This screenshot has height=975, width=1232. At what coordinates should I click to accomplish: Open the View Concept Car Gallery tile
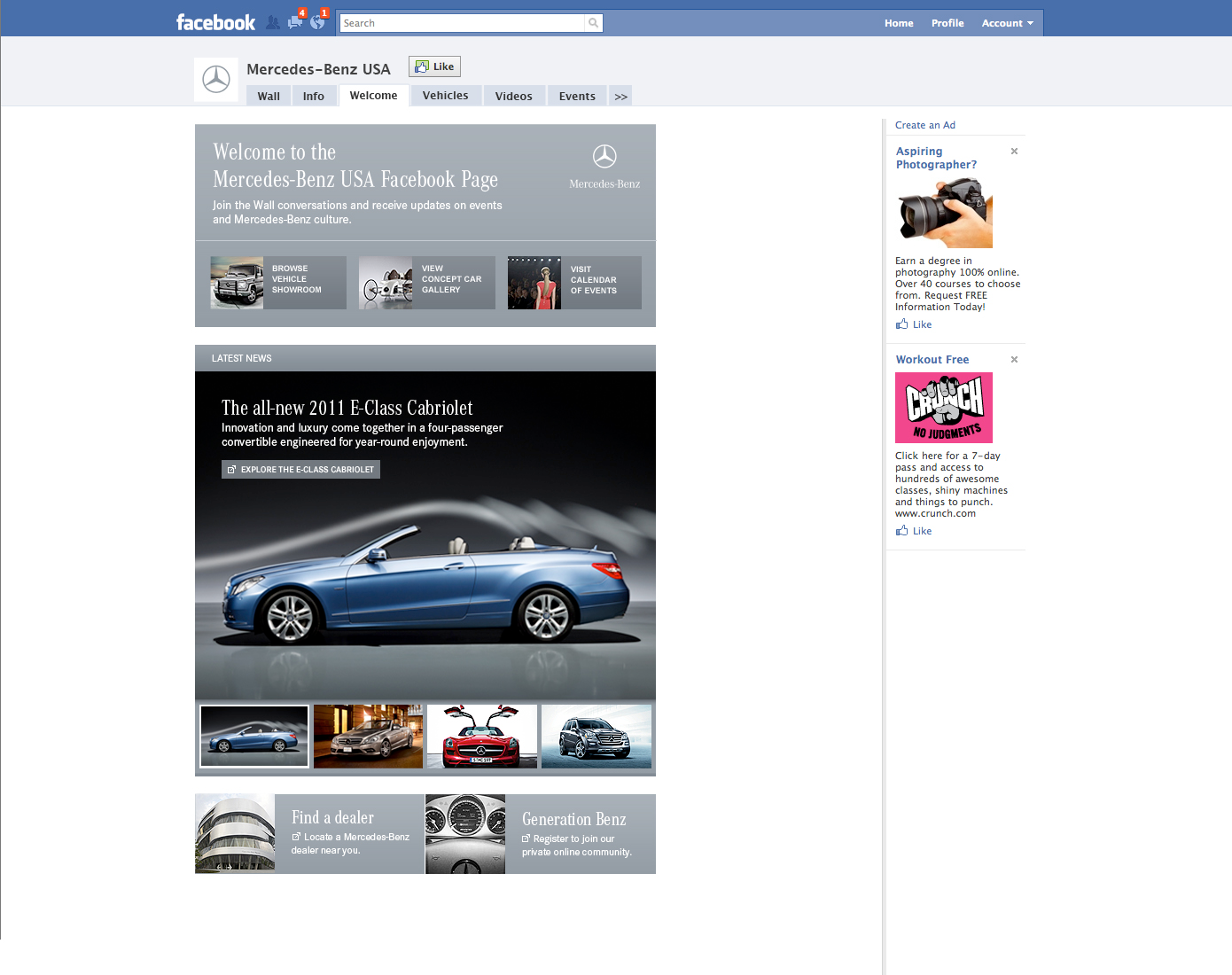pyautogui.click(x=427, y=283)
